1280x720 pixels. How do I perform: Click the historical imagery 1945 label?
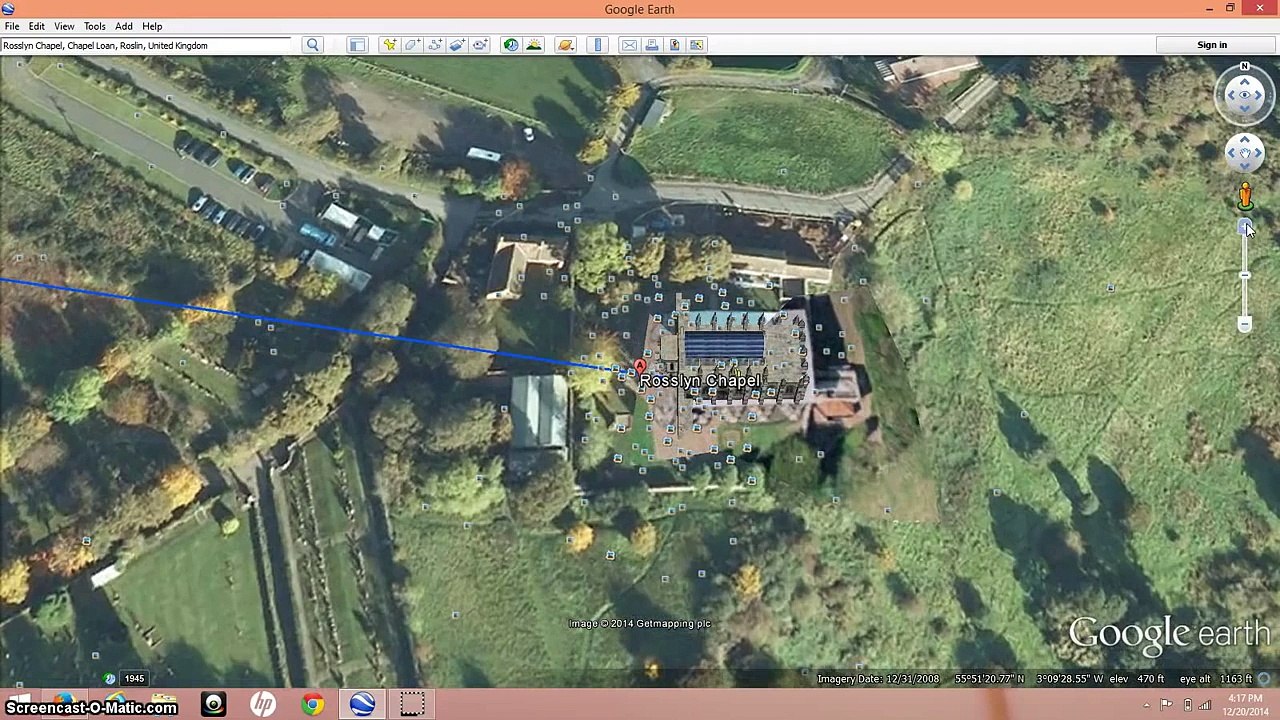pos(134,679)
